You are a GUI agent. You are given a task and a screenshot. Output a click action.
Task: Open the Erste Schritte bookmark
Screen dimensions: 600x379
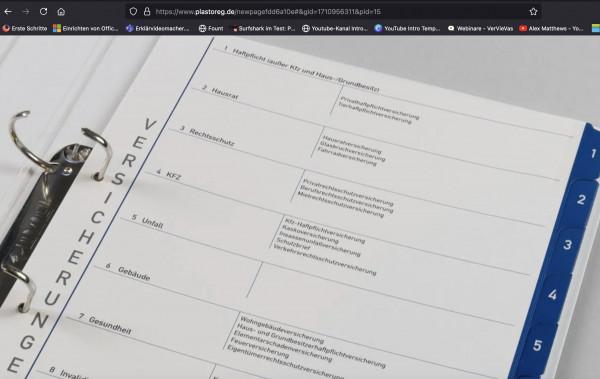pyautogui.click(x=25, y=28)
